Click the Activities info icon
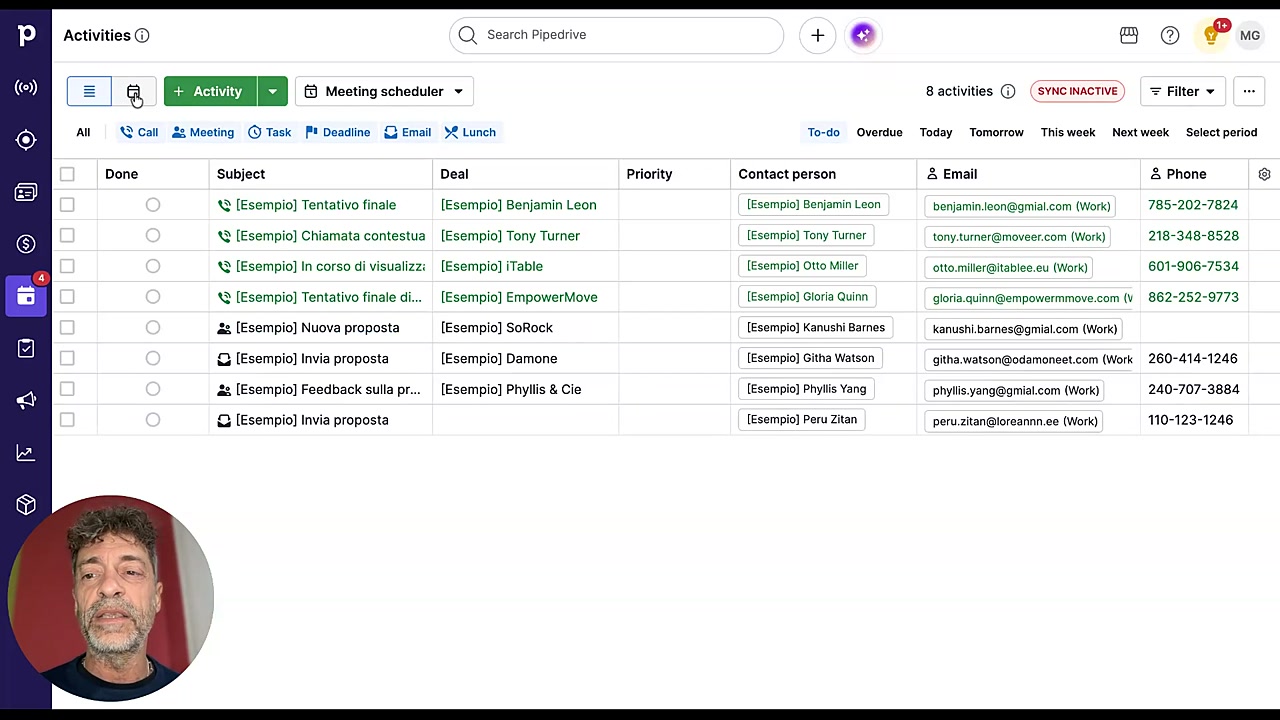Image resolution: width=1280 pixels, height=720 pixels. pyautogui.click(x=142, y=36)
